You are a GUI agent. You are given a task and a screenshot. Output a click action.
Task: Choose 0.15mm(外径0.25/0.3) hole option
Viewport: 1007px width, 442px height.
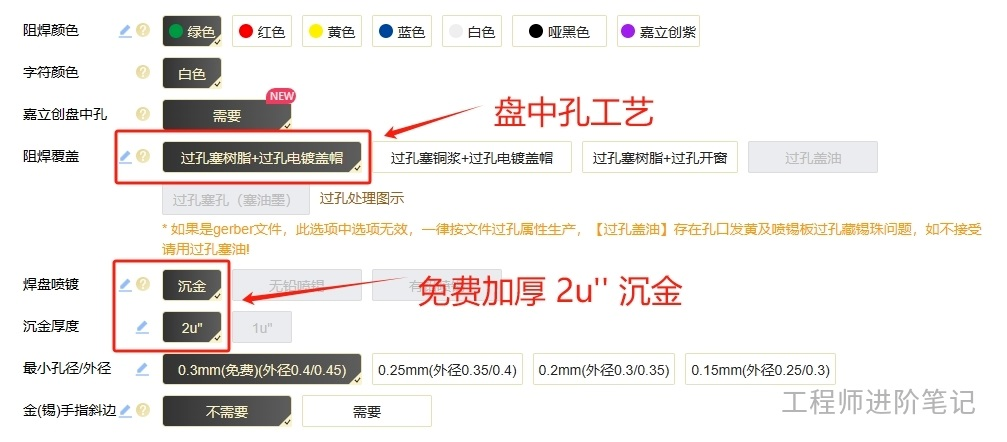pyautogui.click(x=760, y=369)
